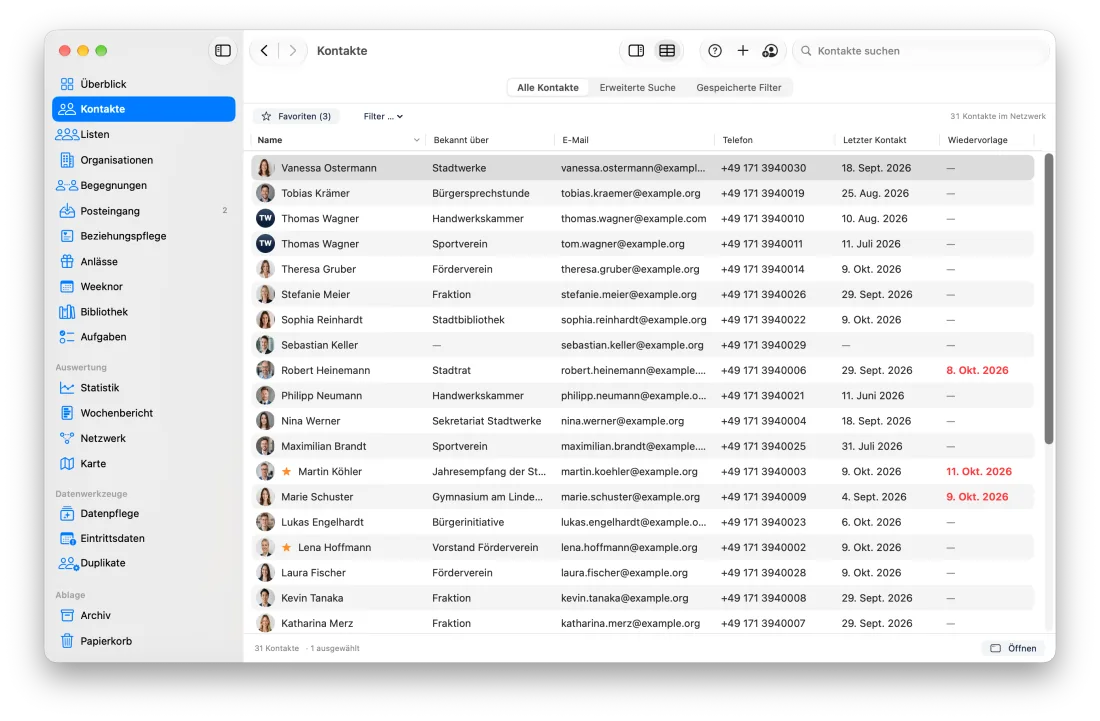This screenshot has width=1100, height=721.
Task: Open Eintrittsdaten in the sidebar
Action: [144, 538]
